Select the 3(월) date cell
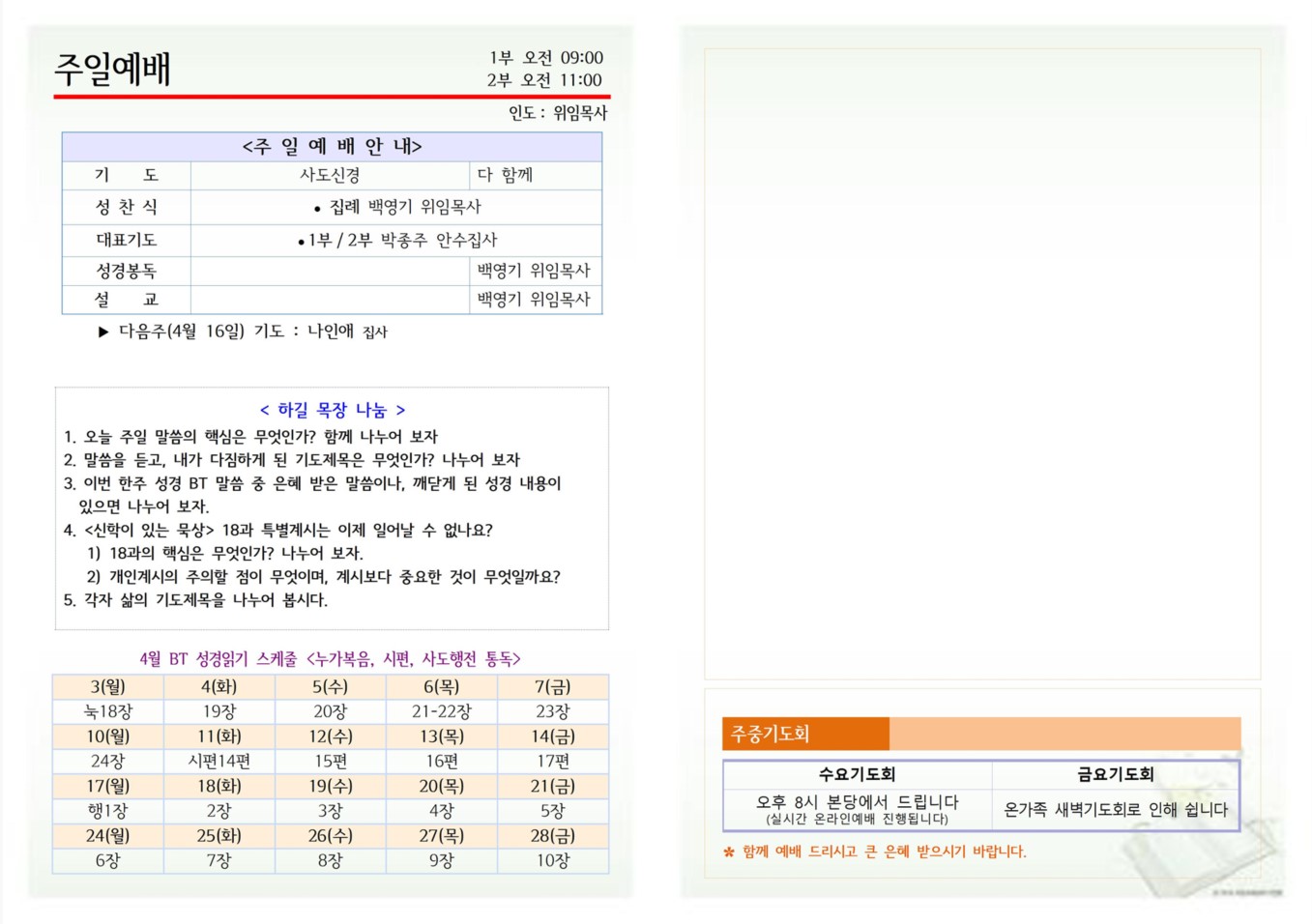Image resolution: width=1312 pixels, height=924 pixels. click(107, 687)
